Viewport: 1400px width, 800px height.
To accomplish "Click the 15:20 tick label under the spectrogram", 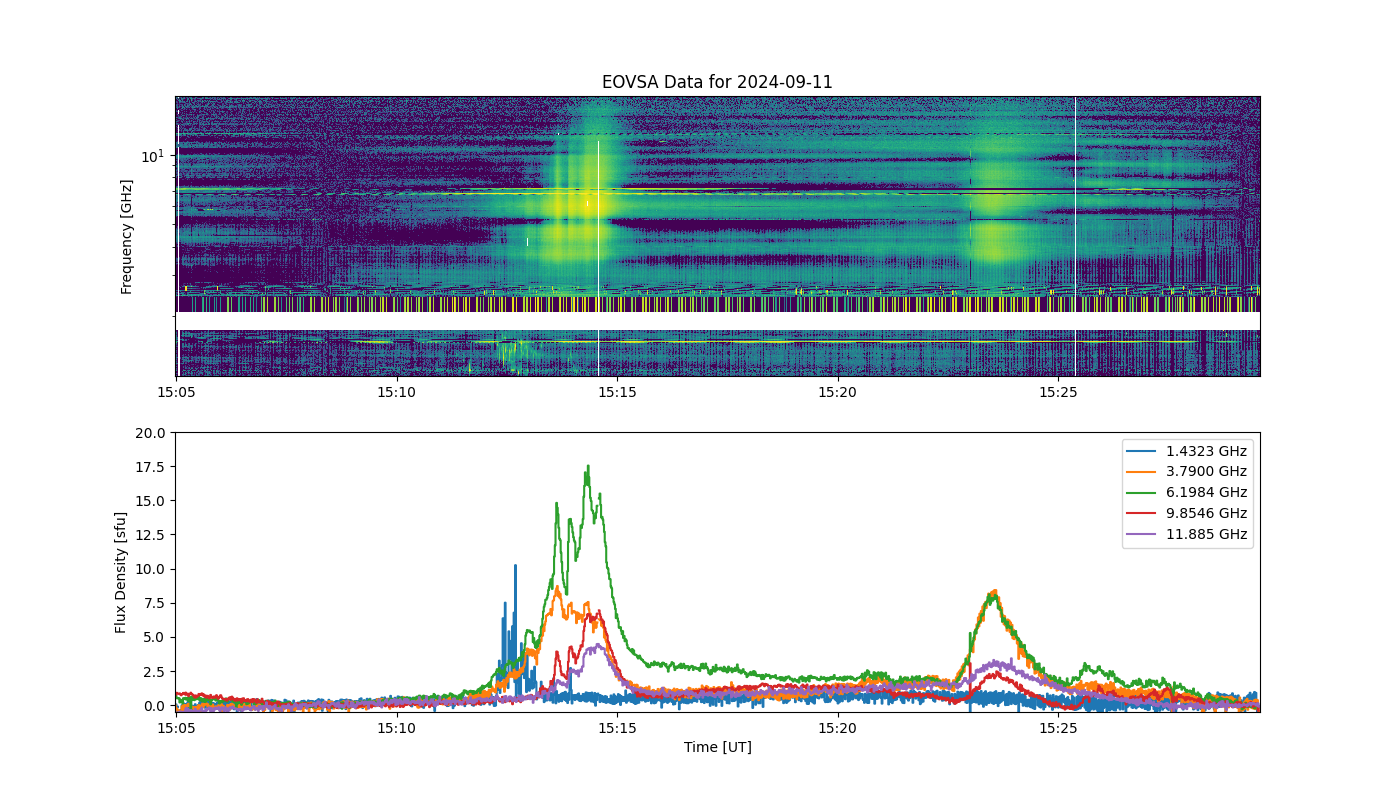I will (x=838, y=392).
